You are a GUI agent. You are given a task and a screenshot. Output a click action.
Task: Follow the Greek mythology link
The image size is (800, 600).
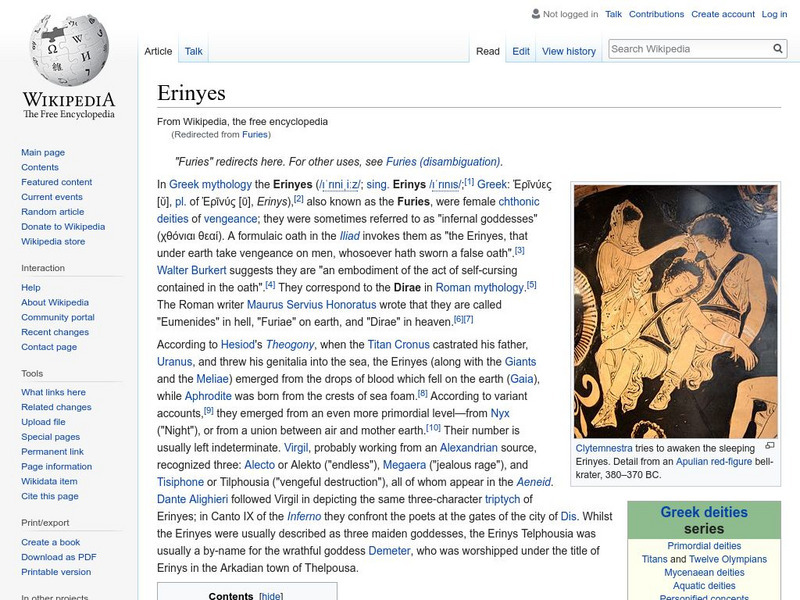click(210, 185)
